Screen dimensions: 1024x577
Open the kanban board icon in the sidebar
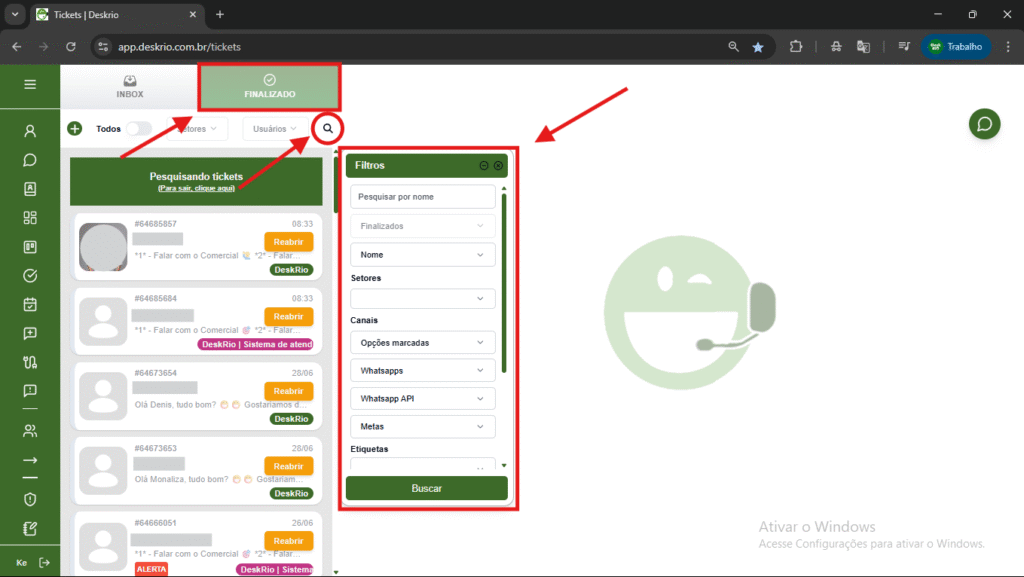pos(30,247)
